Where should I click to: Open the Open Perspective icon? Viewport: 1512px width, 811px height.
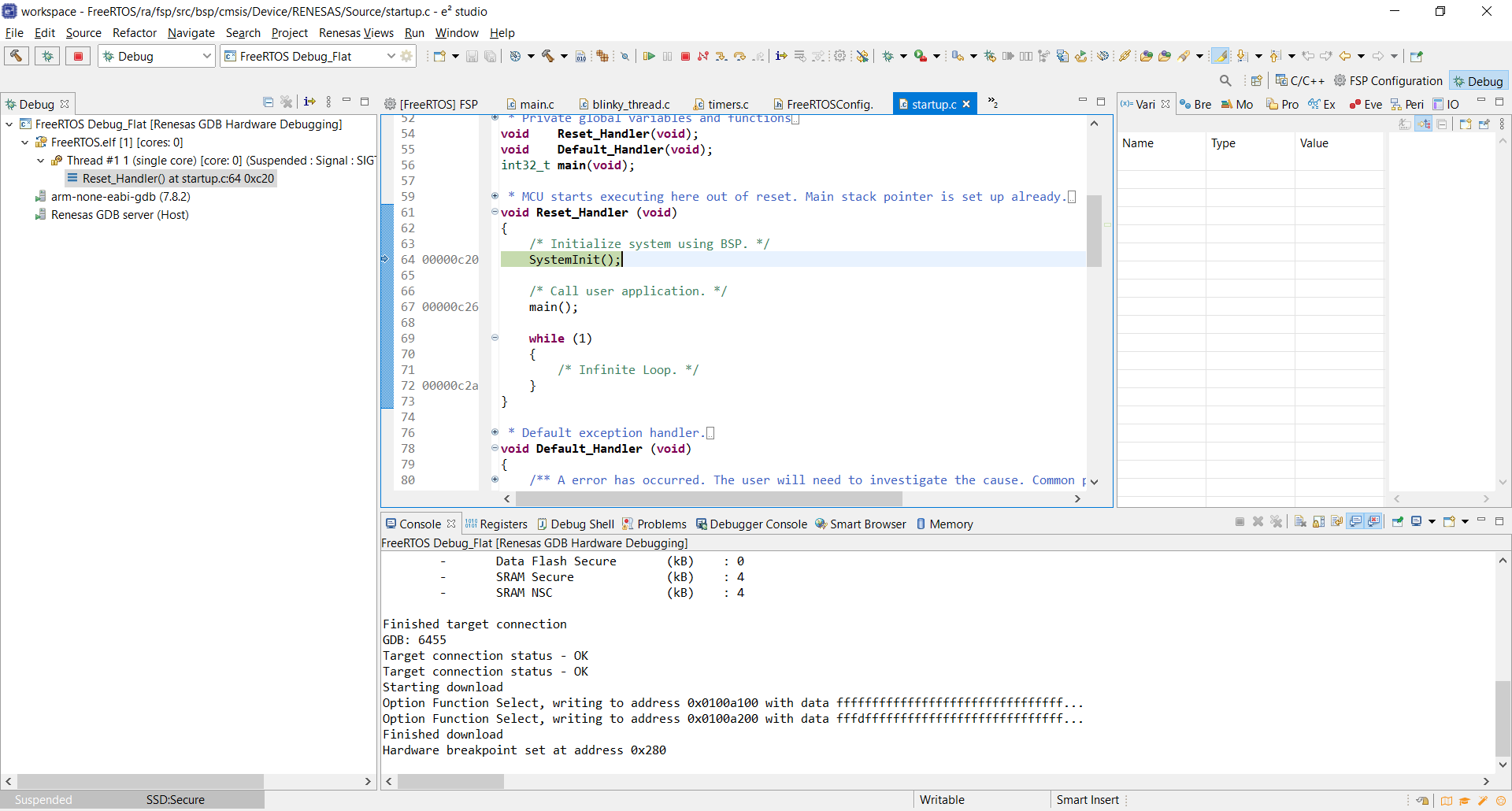coord(1256,80)
